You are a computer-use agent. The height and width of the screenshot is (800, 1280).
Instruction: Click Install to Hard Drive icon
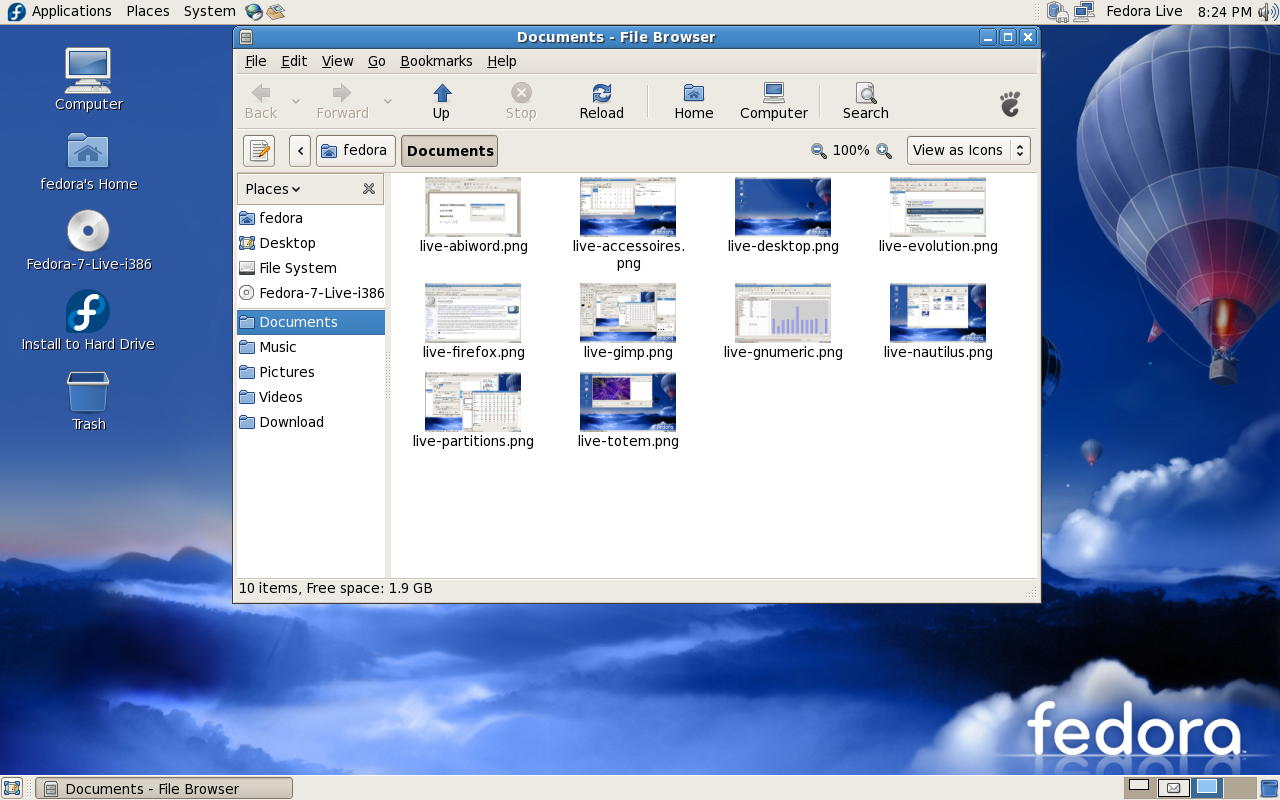point(88,312)
